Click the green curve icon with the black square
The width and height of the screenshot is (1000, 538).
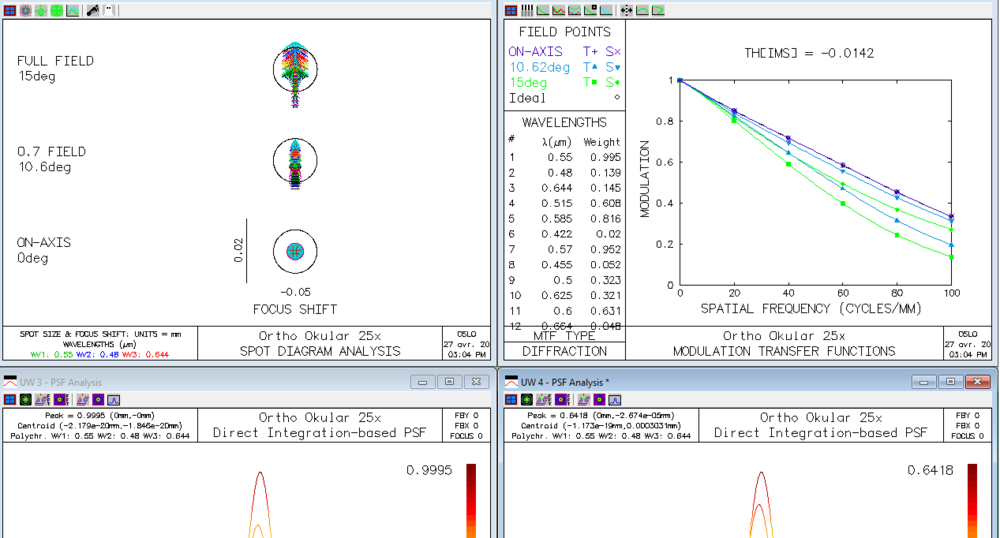pyautogui.click(x=591, y=11)
